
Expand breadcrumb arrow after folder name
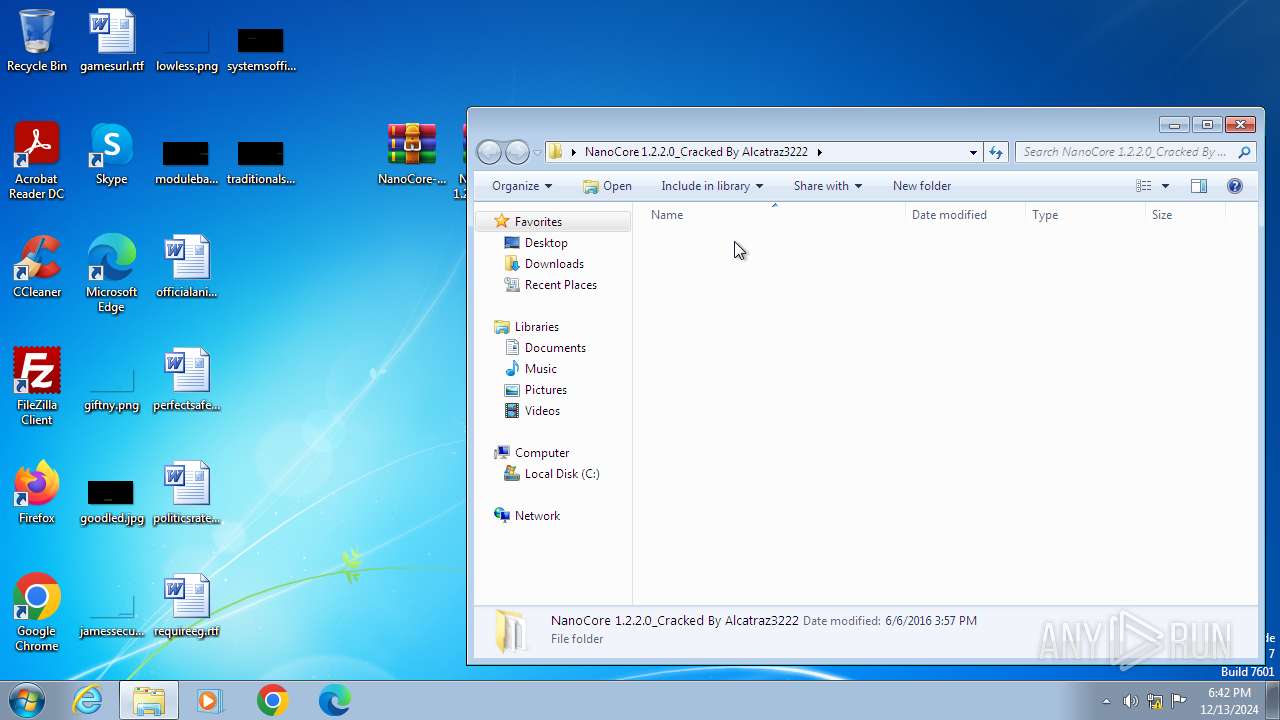click(820, 152)
